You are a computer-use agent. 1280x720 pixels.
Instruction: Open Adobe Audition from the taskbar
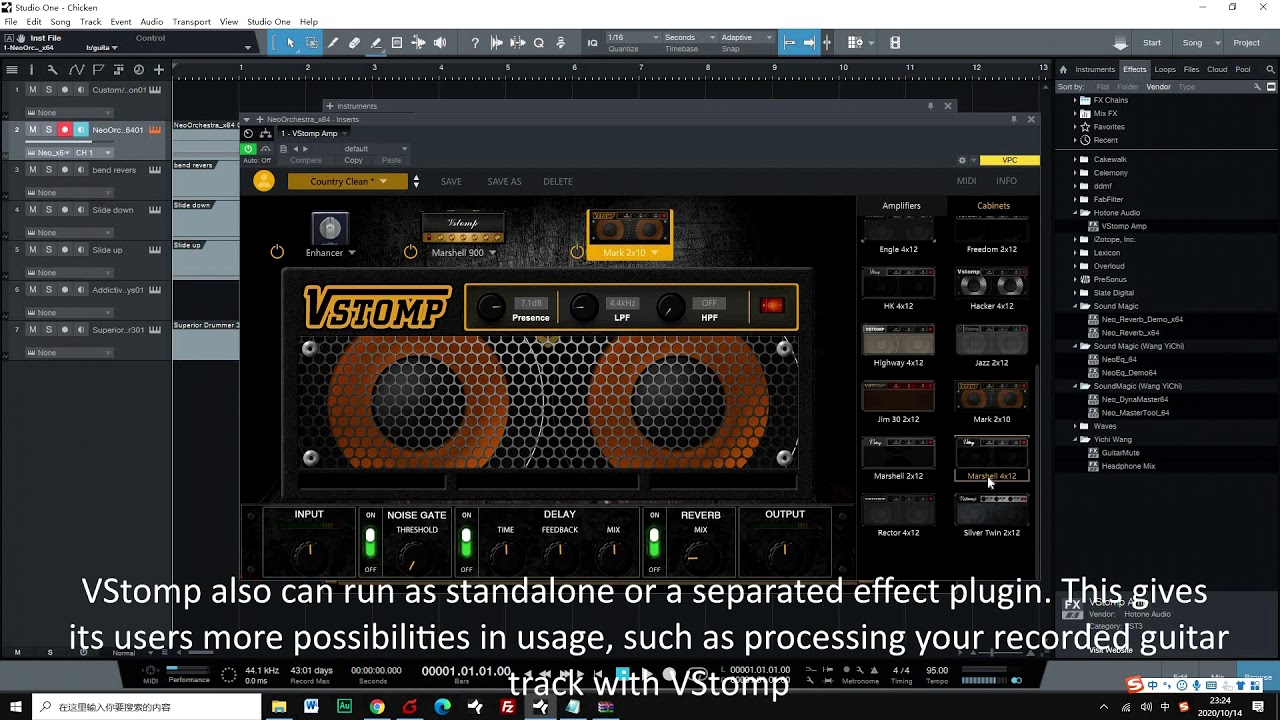click(344, 707)
